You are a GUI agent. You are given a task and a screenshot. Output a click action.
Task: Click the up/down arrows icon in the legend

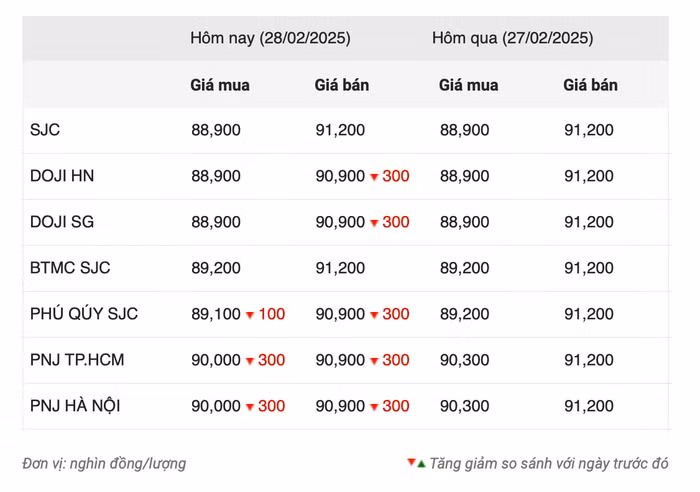(416, 463)
